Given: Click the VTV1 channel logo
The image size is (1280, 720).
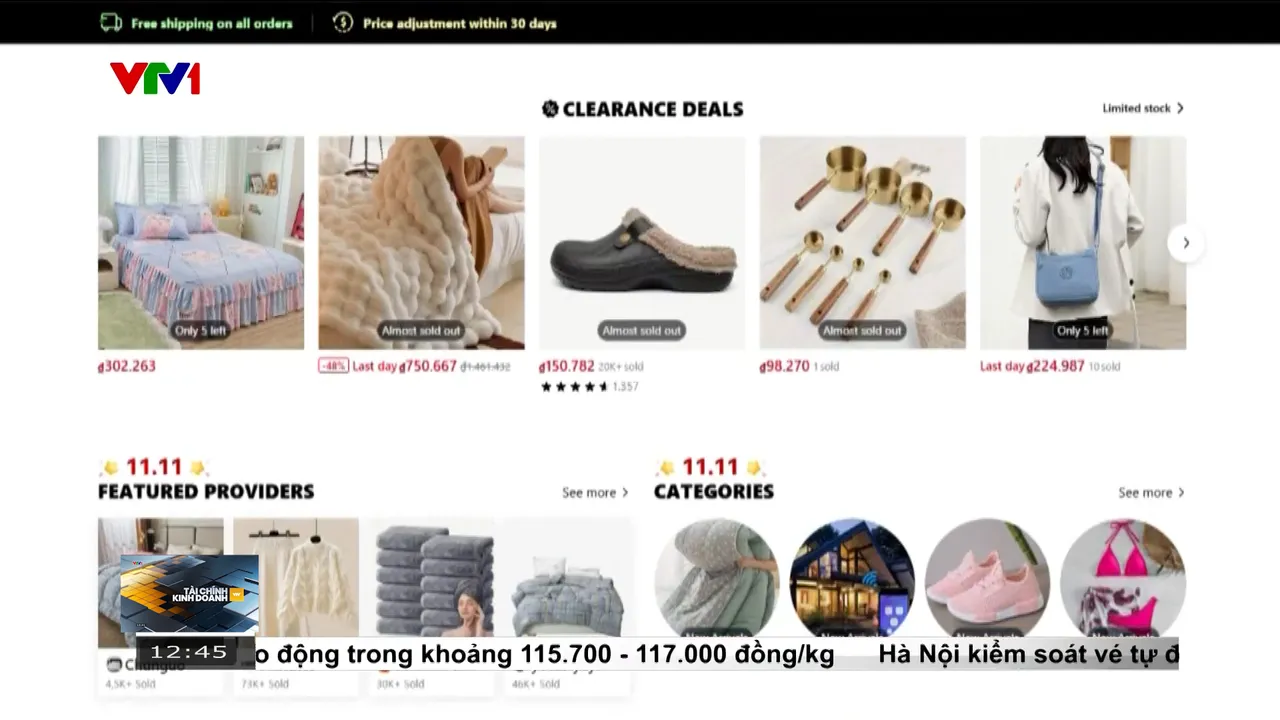Looking at the screenshot, I should coord(155,79).
